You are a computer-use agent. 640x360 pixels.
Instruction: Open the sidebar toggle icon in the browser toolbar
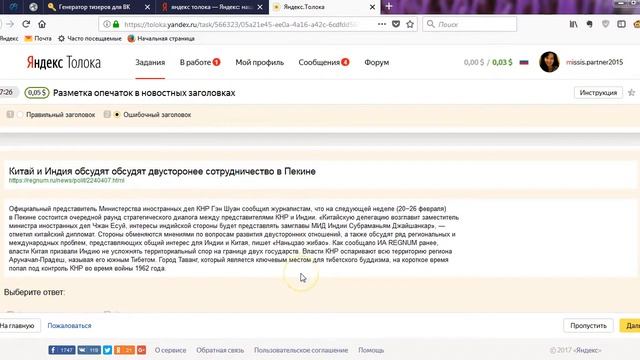coord(621,24)
